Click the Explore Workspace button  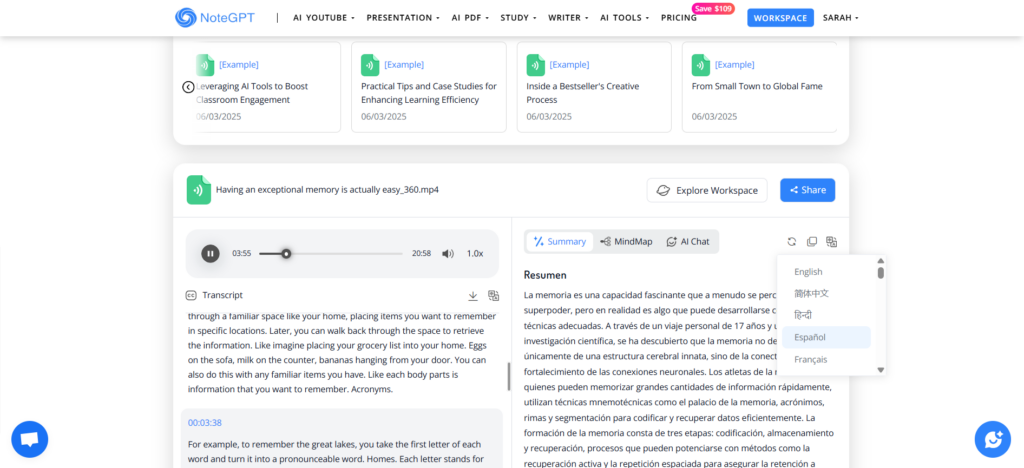(707, 190)
